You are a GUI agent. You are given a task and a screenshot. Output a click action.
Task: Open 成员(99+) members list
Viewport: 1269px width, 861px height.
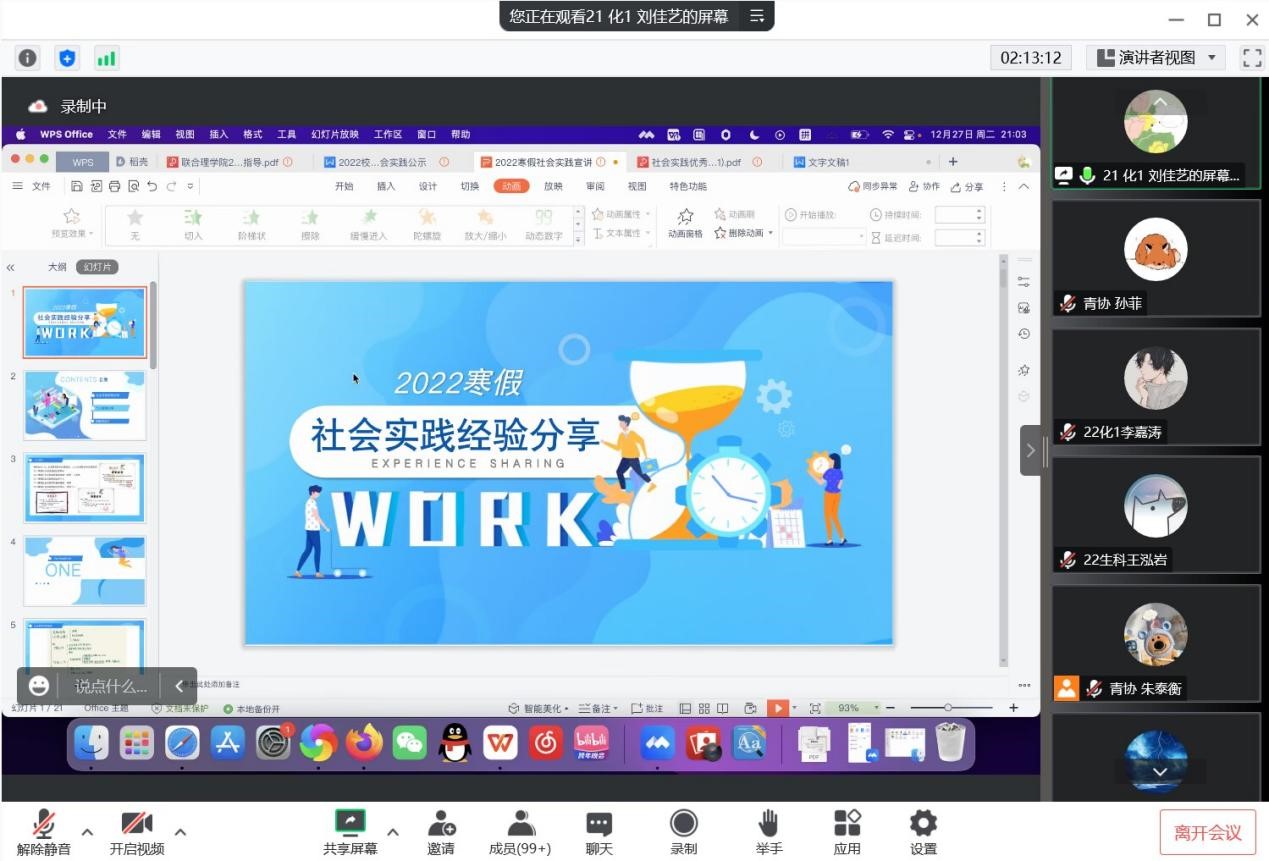click(520, 833)
